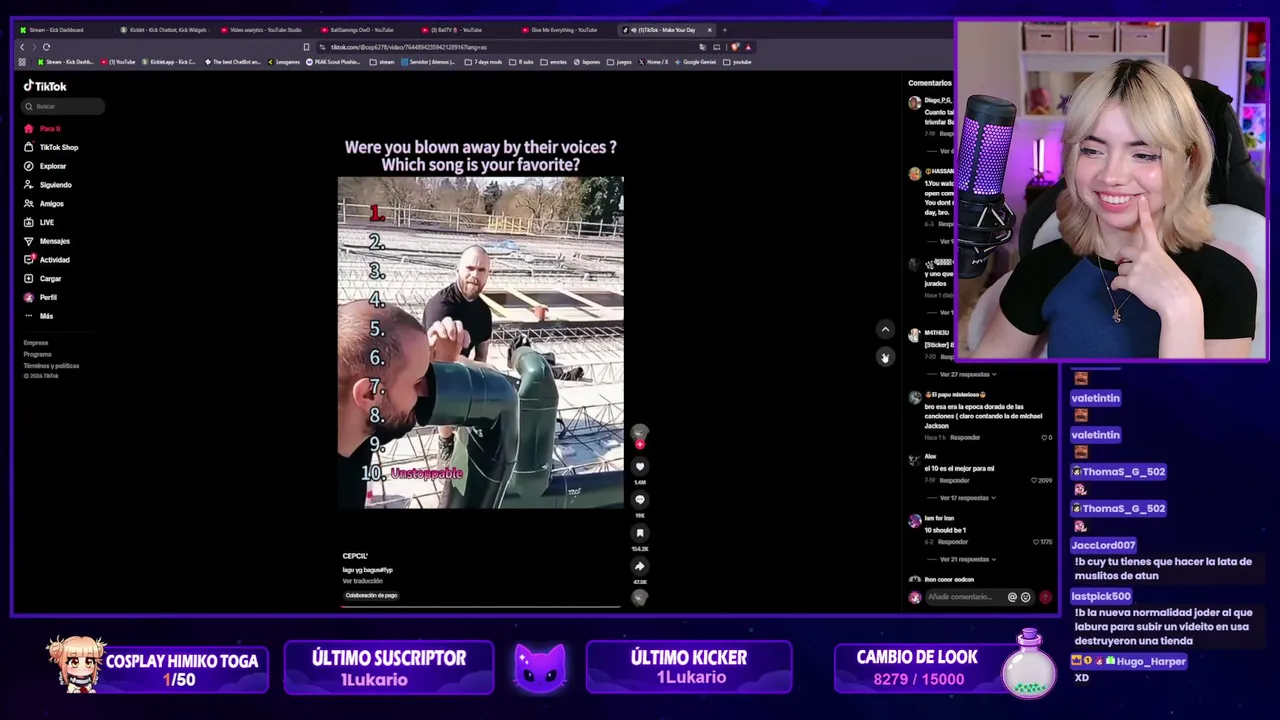
Task: Click Responder on Alex's comment
Action: 954,480
